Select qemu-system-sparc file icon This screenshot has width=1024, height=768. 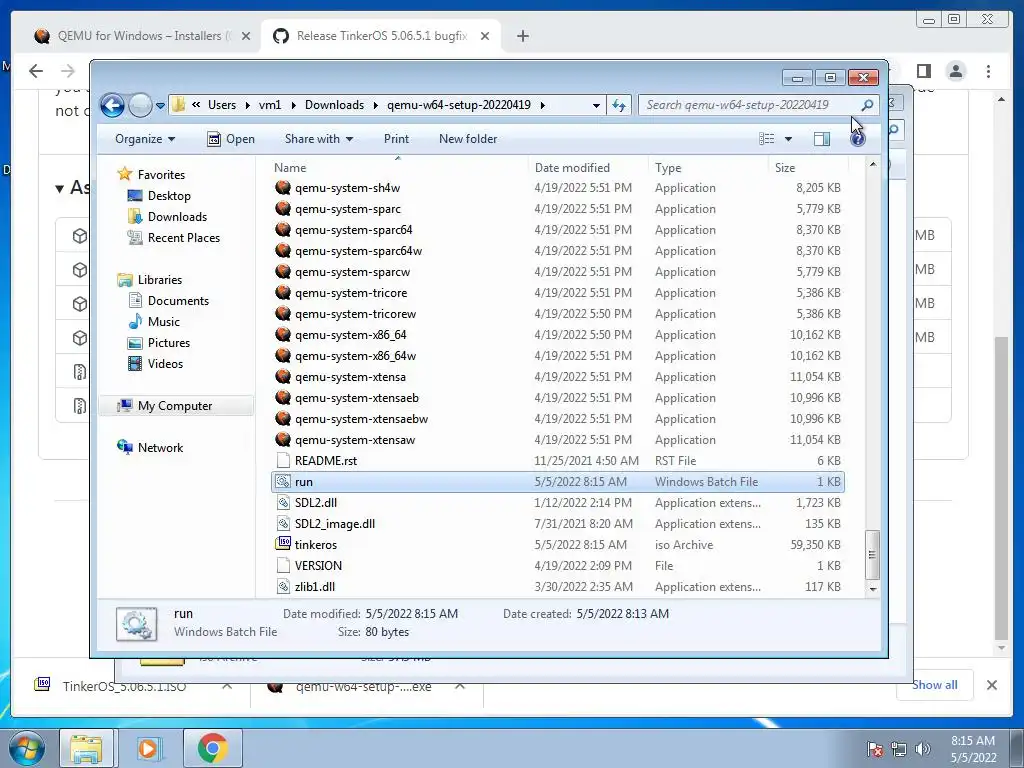coord(283,208)
